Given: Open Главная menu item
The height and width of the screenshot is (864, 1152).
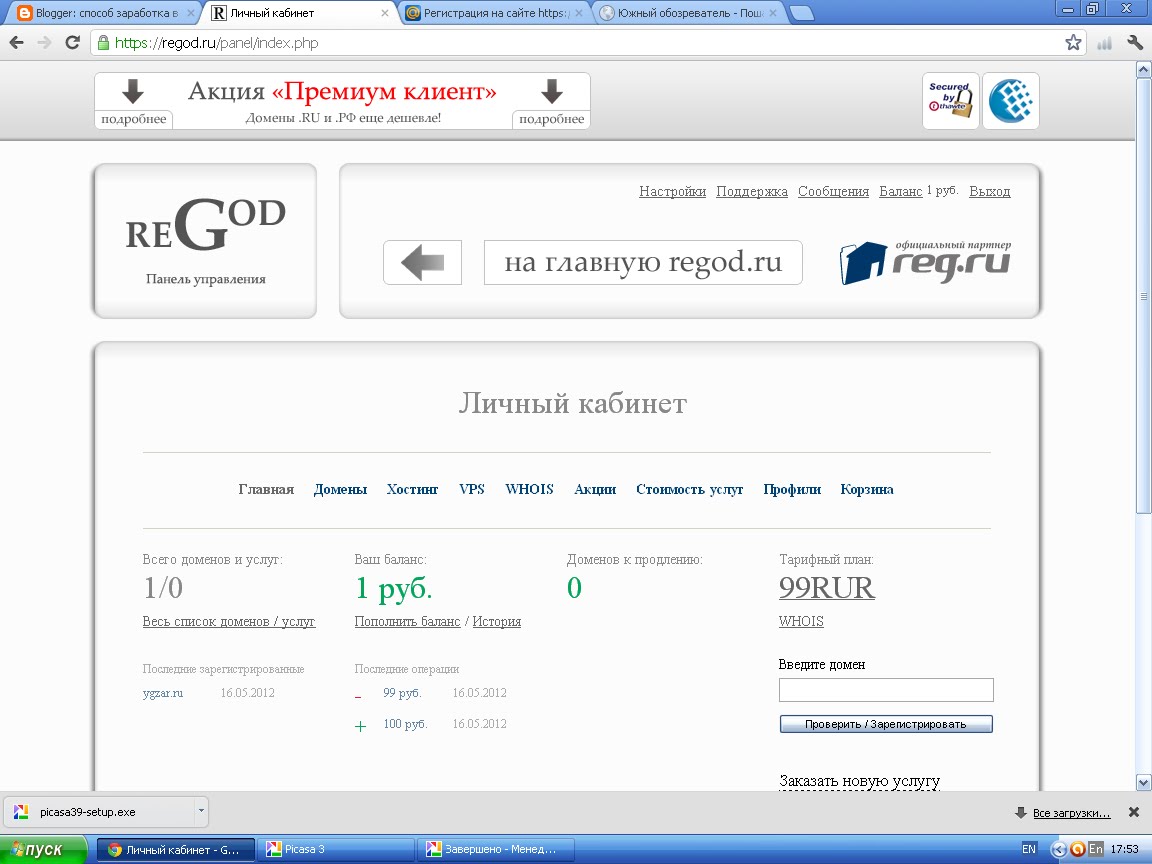Looking at the screenshot, I should pos(266,489).
